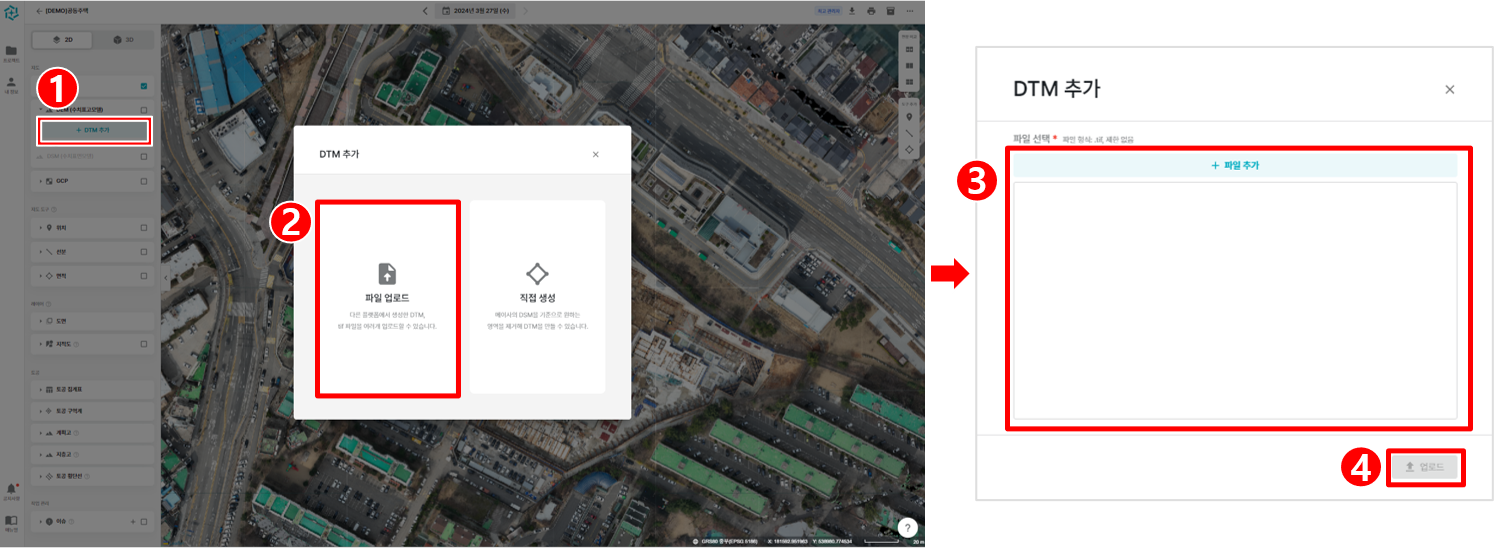The image size is (1494, 548).
Task: Click the download icon in top toolbar
Action: pyautogui.click(x=852, y=10)
